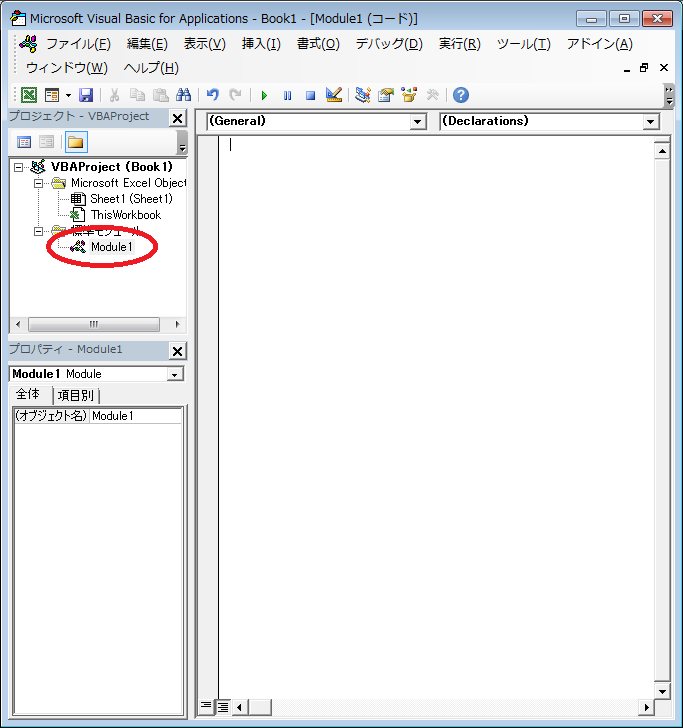Click the Copy toolbar icon

pyautogui.click(x=137, y=95)
